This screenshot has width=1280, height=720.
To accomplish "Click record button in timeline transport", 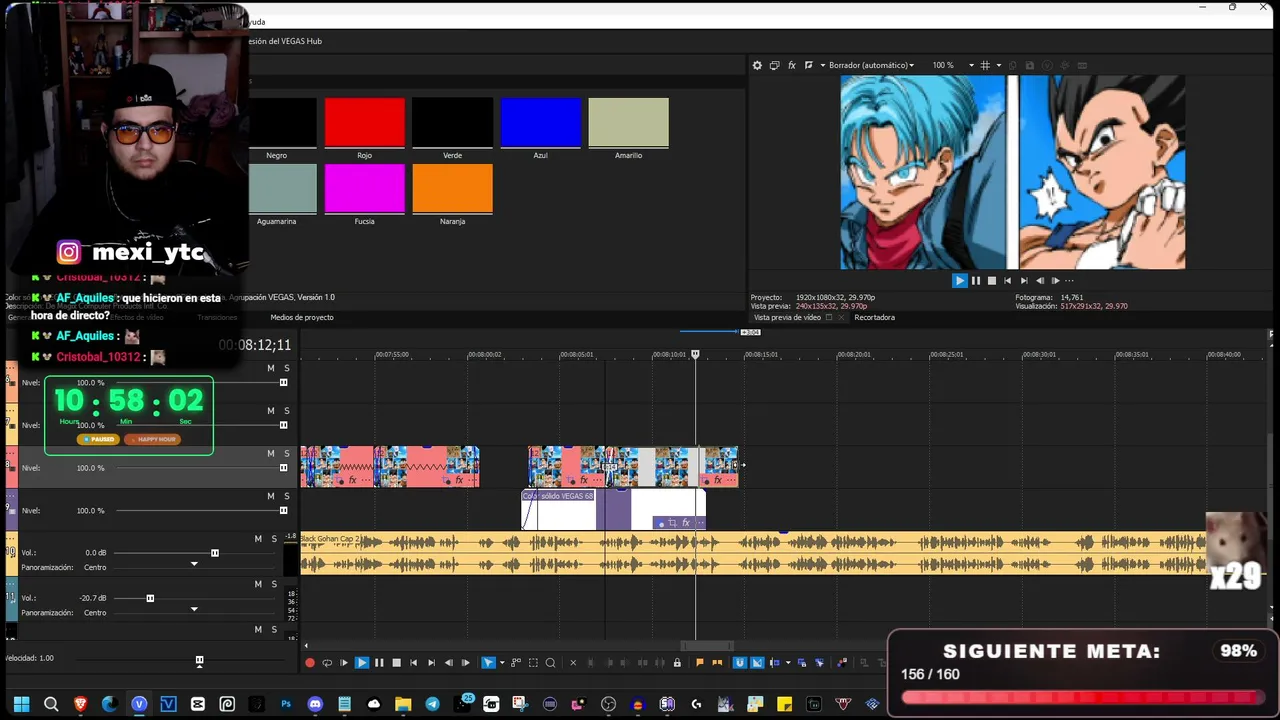I will (x=310, y=663).
